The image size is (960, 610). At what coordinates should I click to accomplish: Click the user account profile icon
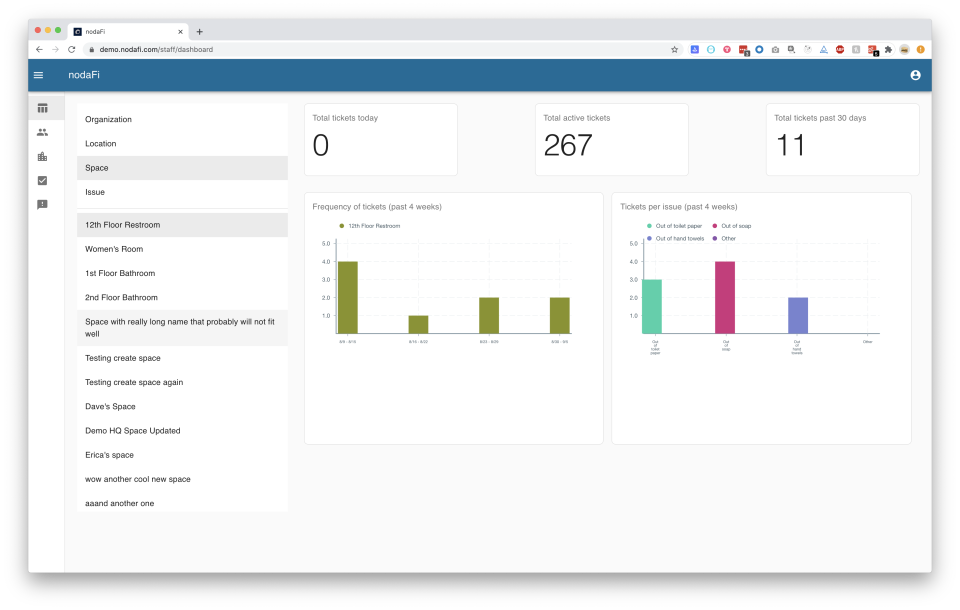pyautogui.click(x=915, y=75)
